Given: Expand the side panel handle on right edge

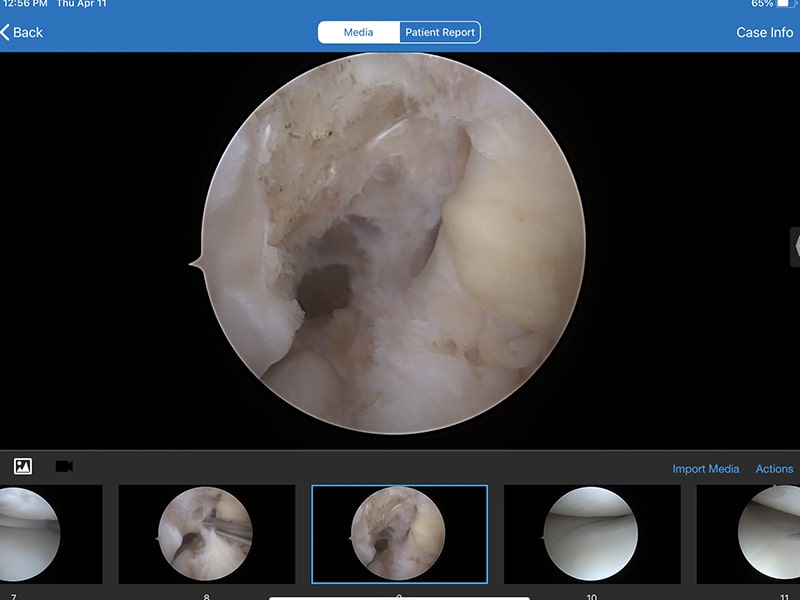Looking at the screenshot, I should 795,247.
